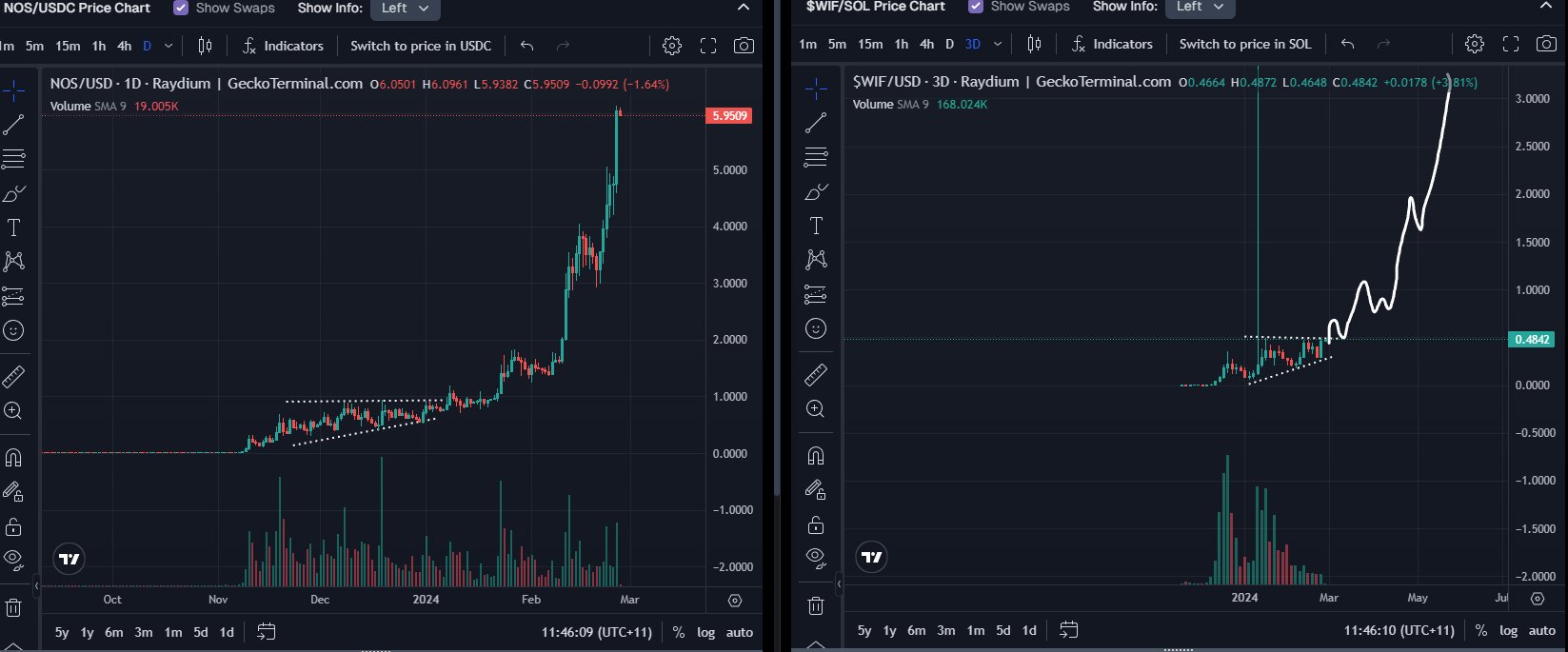1568x652 pixels.
Task: Open the ruler measure tool on WIF chart
Action: [x=816, y=375]
